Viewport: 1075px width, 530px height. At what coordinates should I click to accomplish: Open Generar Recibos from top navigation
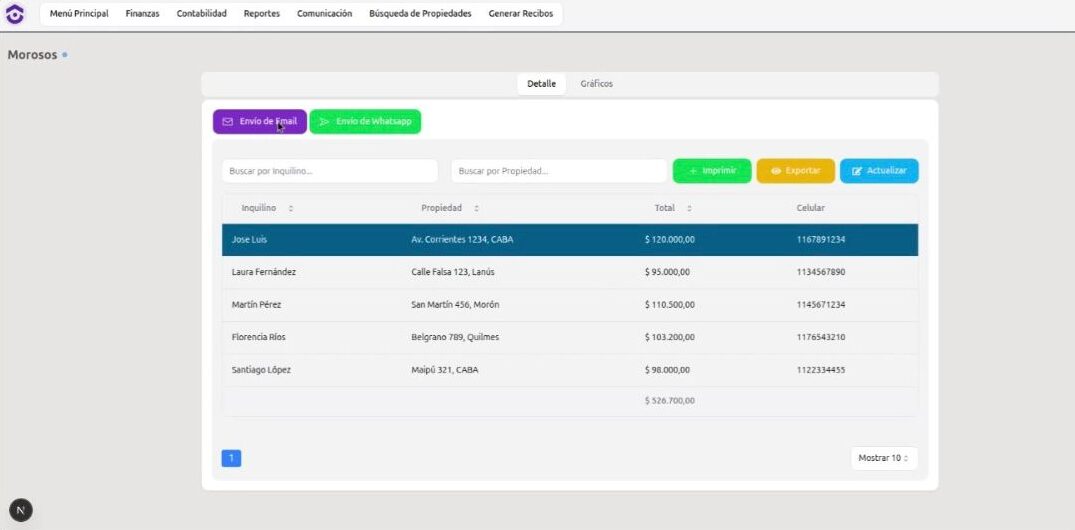click(520, 14)
